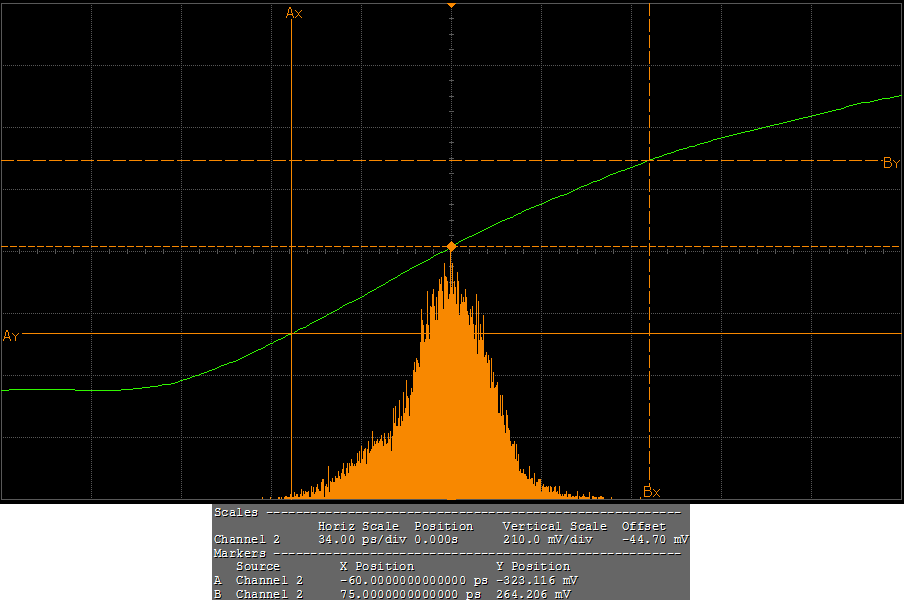Select the 0.000s position value
Screen dimensions: 904x600
pos(437,539)
